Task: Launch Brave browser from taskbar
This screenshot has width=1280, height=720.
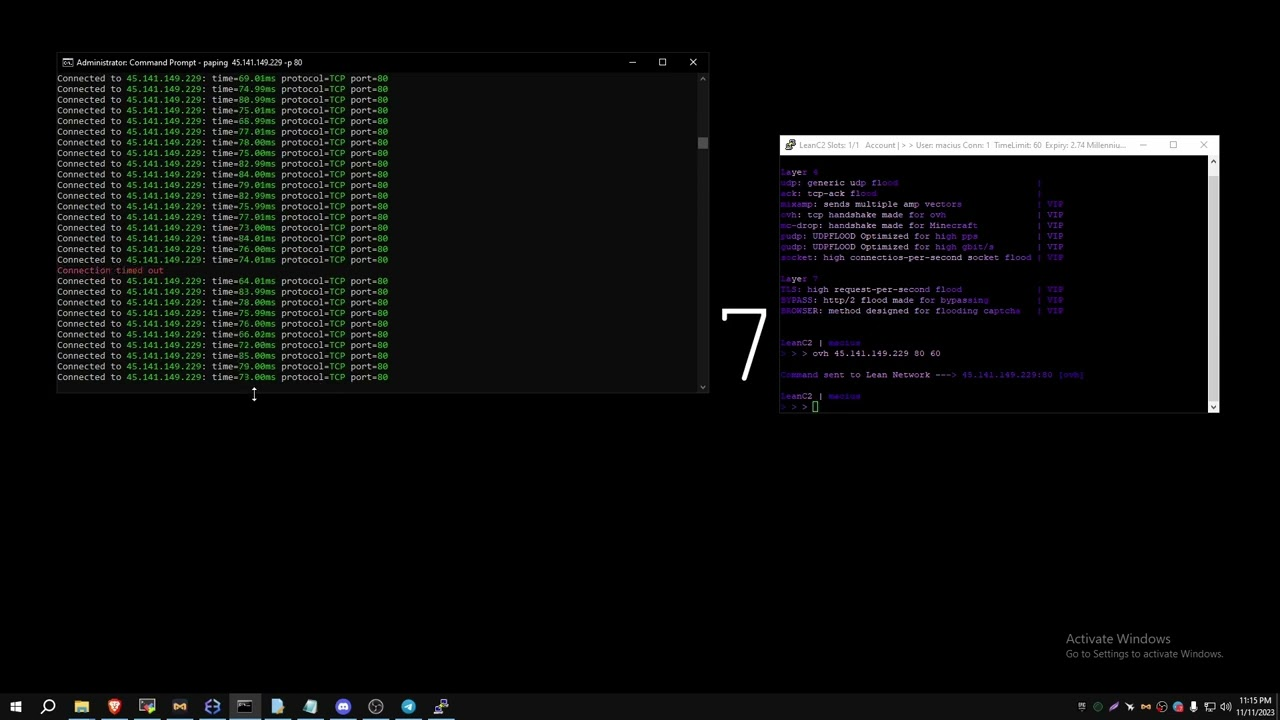Action: (114, 707)
